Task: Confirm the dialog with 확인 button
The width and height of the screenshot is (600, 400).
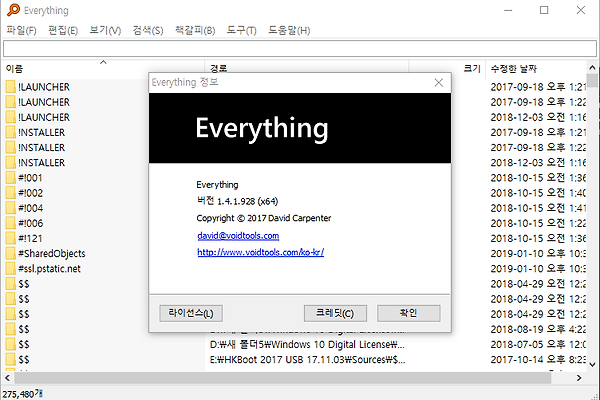Action: (x=408, y=313)
